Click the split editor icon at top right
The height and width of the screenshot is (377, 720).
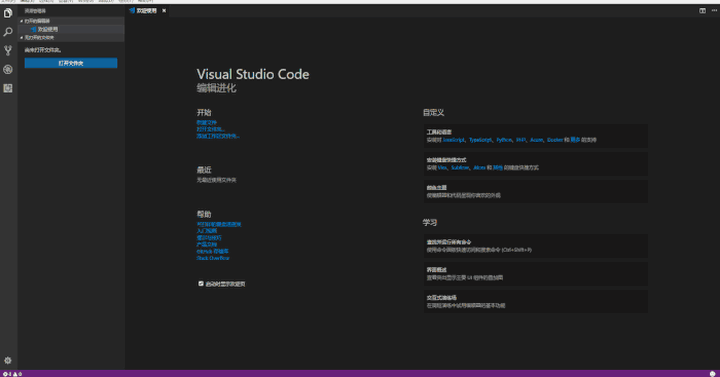click(x=702, y=11)
